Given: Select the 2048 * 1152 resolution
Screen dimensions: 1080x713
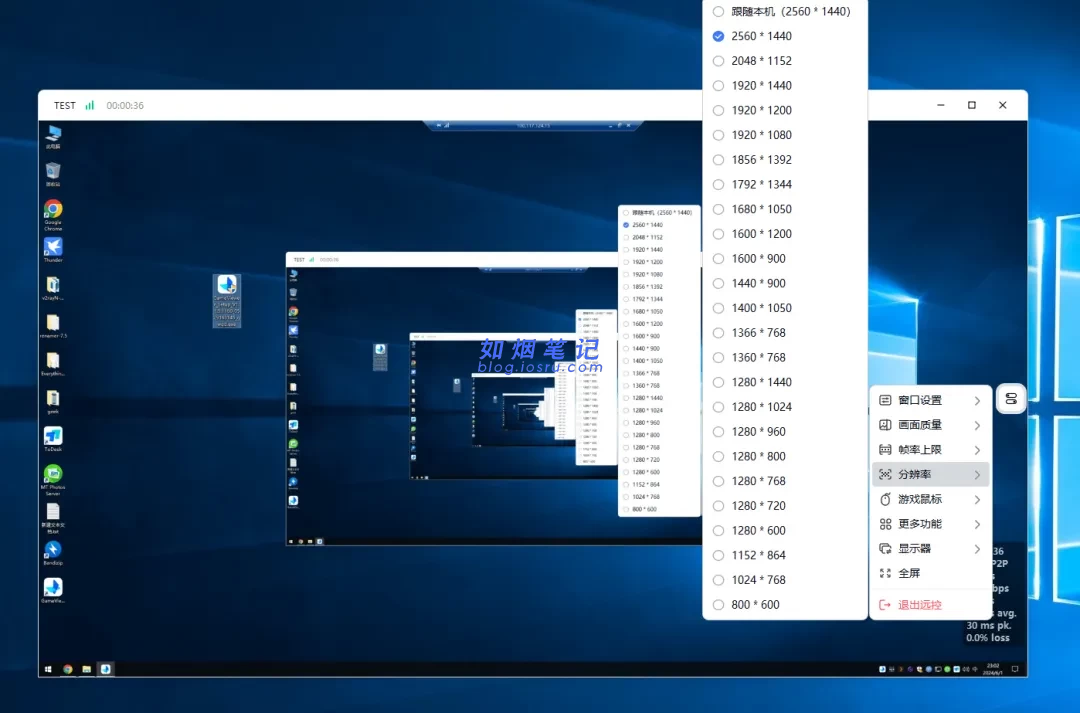Looking at the screenshot, I should (785, 61).
